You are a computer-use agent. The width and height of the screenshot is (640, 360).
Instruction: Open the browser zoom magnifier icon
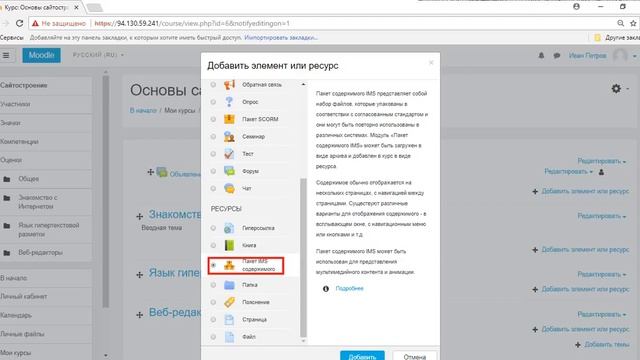(620, 23)
